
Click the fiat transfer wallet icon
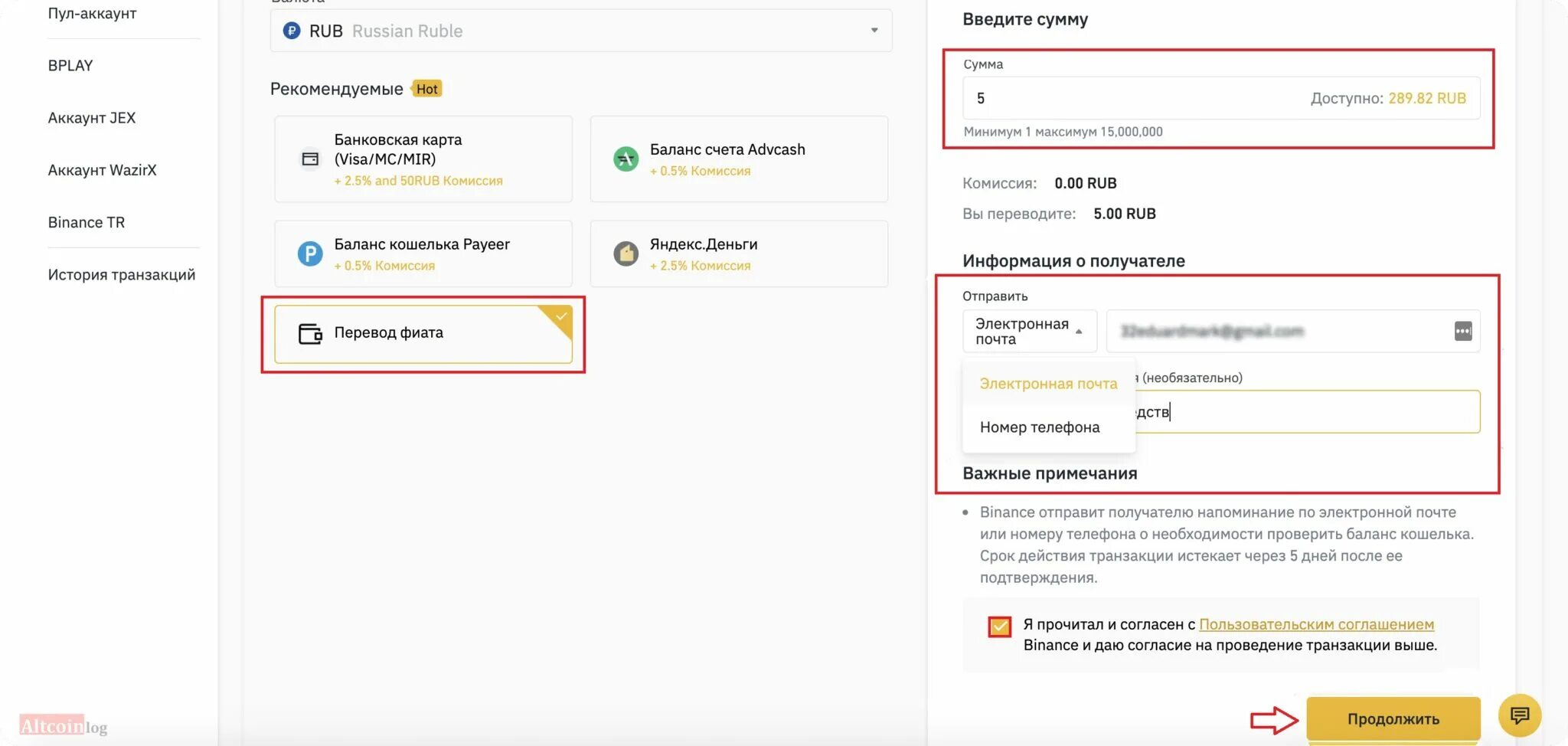pos(310,333)
